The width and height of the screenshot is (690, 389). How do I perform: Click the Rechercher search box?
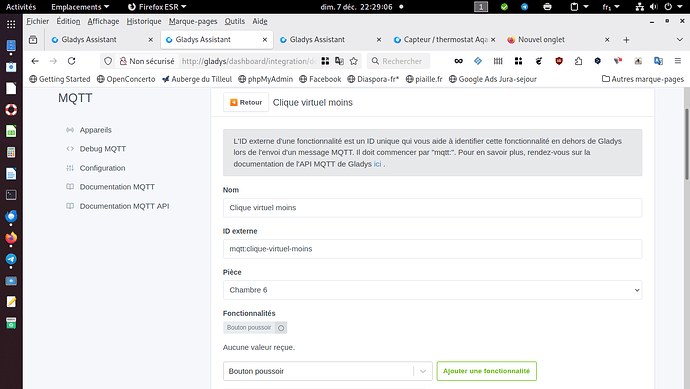399,61
